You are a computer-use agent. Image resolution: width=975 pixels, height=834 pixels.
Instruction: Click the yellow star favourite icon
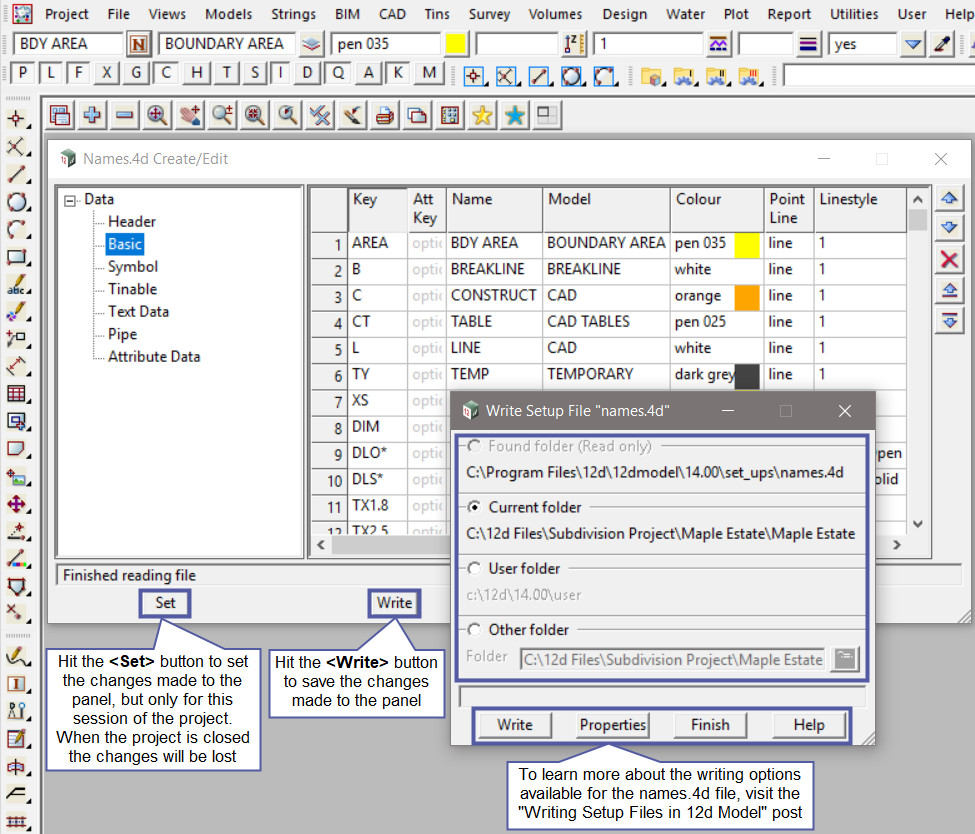pos(482,116)
